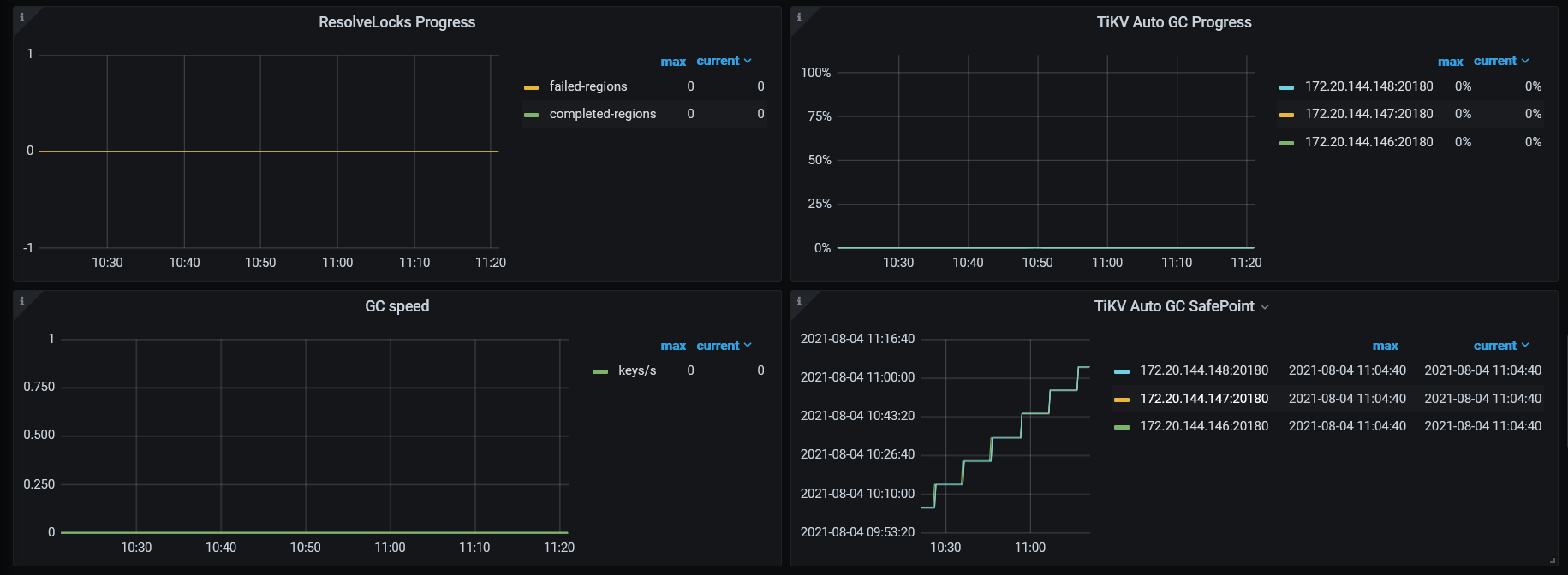This screenshot has height=575, width=1568.
Task: Click the green keys/s series color icon
Action: click(x=600, y=371)
